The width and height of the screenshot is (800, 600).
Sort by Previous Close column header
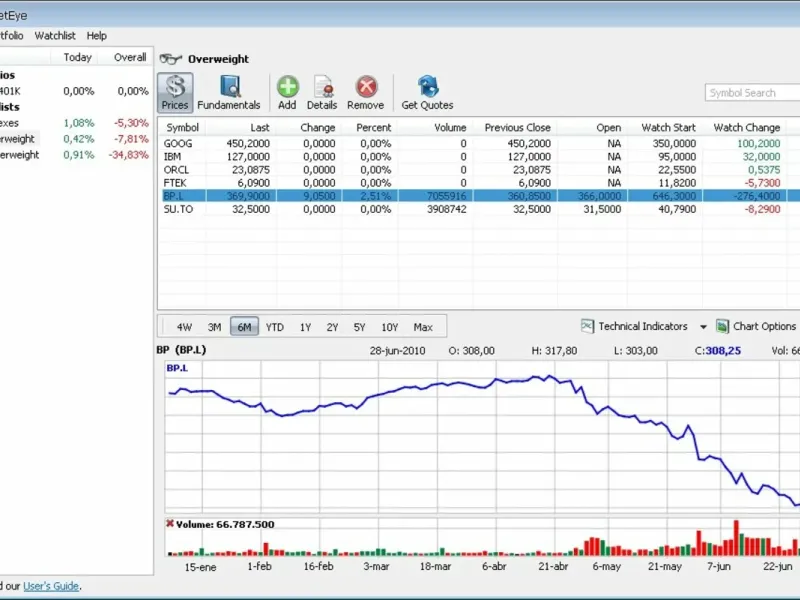pos(517,128)
